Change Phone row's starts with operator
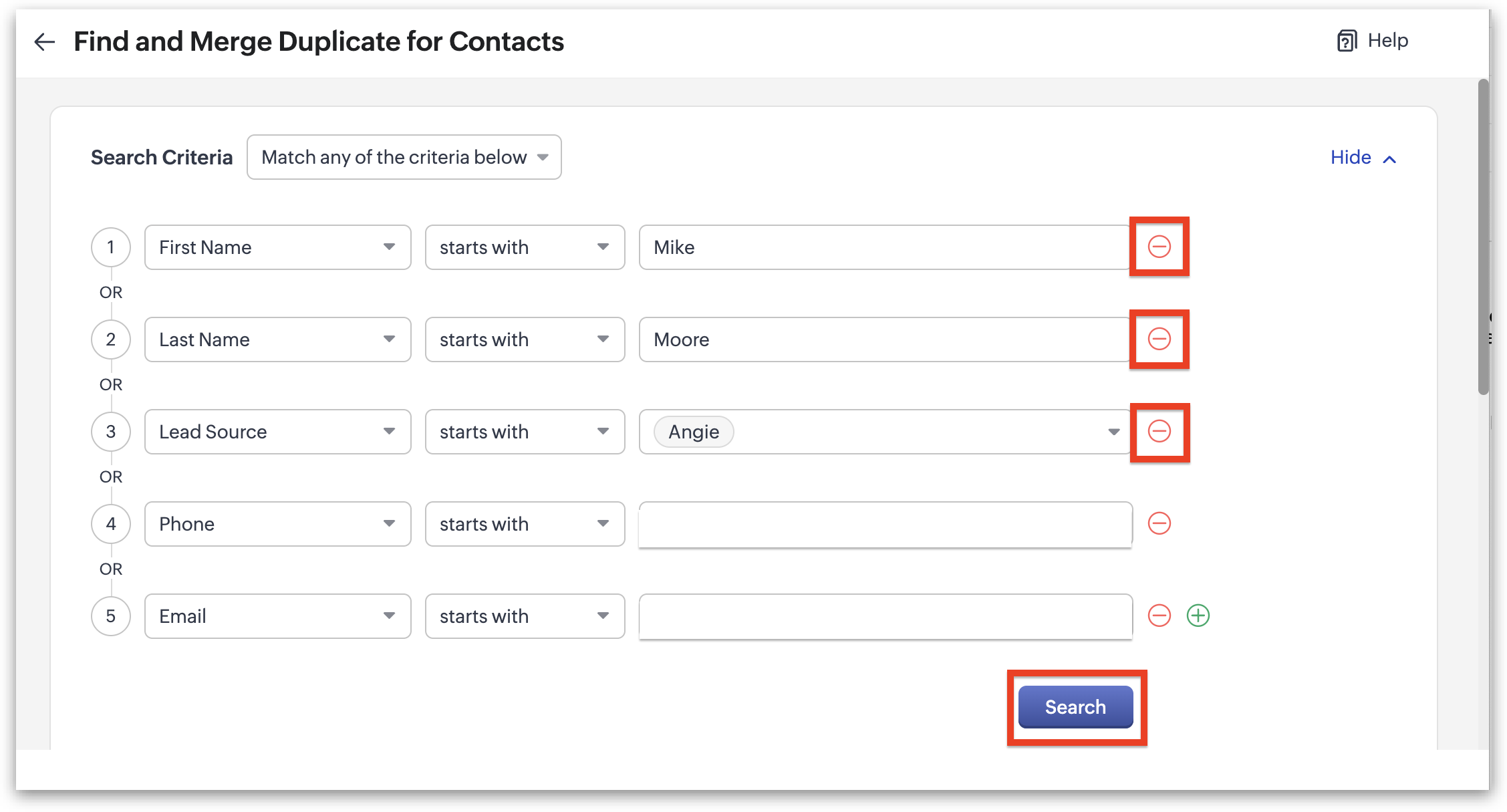The height and width of the screenshot is (812, 1507). [x=525, y=524]
